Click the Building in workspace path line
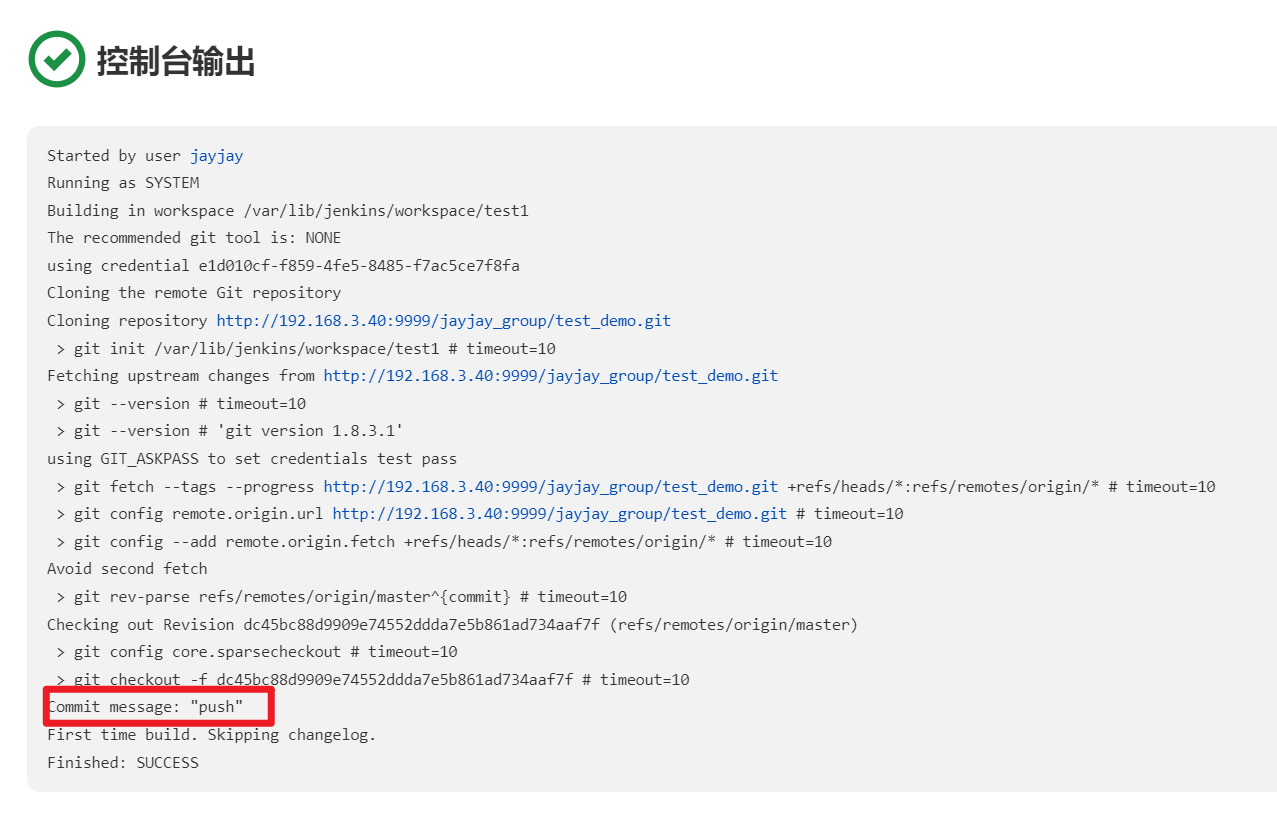The height and width of the screenshot is (813, 1277). 287,211
